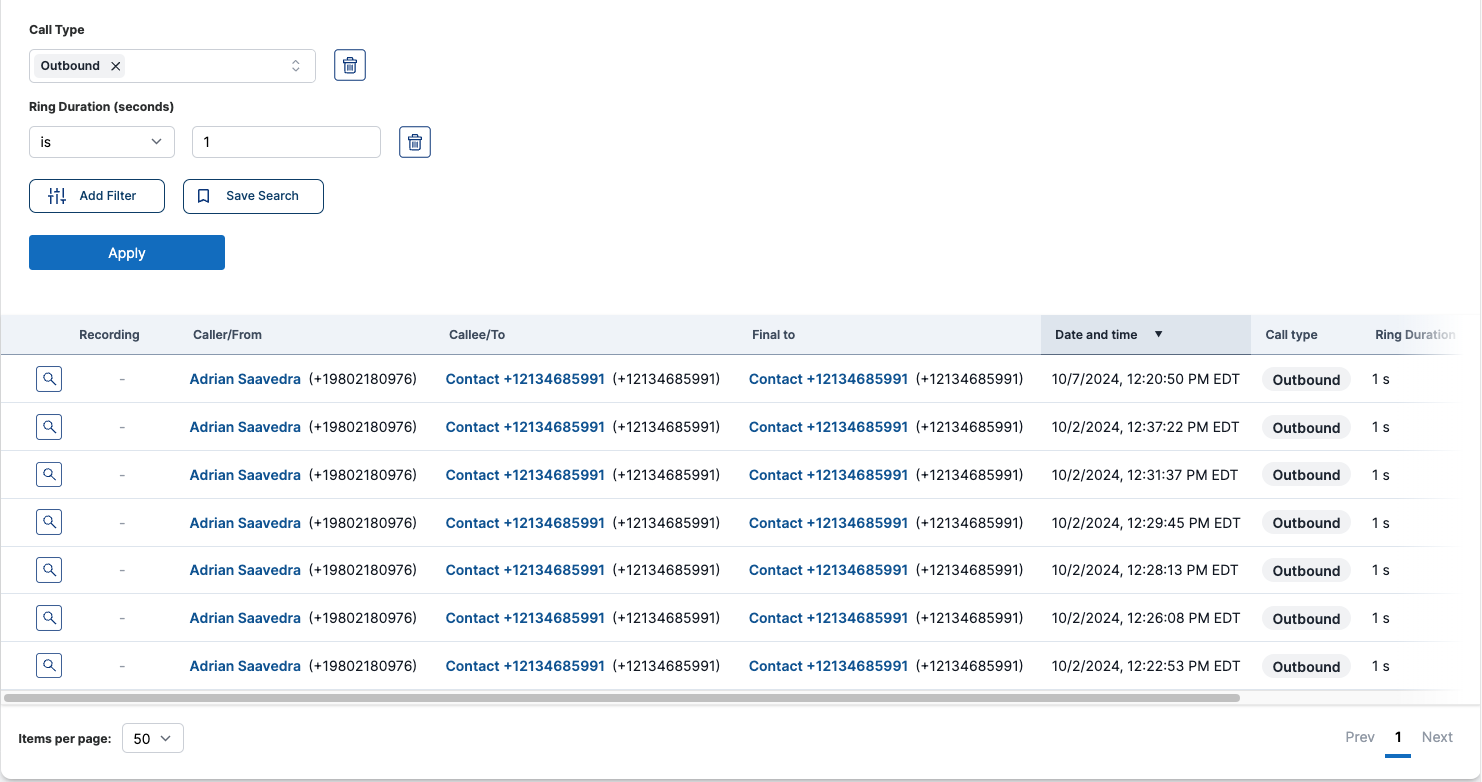Sort by the Date and time column
This screenshot has width=1482, height=782.
tap(1145, 335)
